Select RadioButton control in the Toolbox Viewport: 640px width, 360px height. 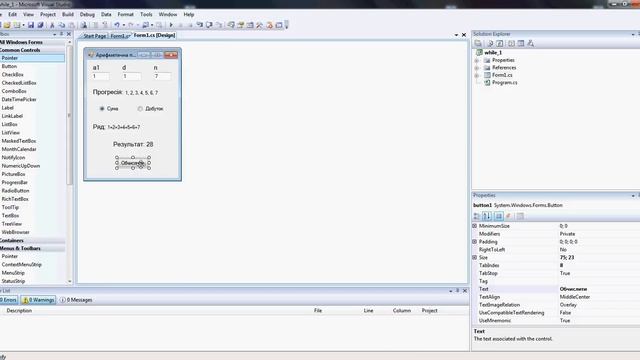coord(16,191)
